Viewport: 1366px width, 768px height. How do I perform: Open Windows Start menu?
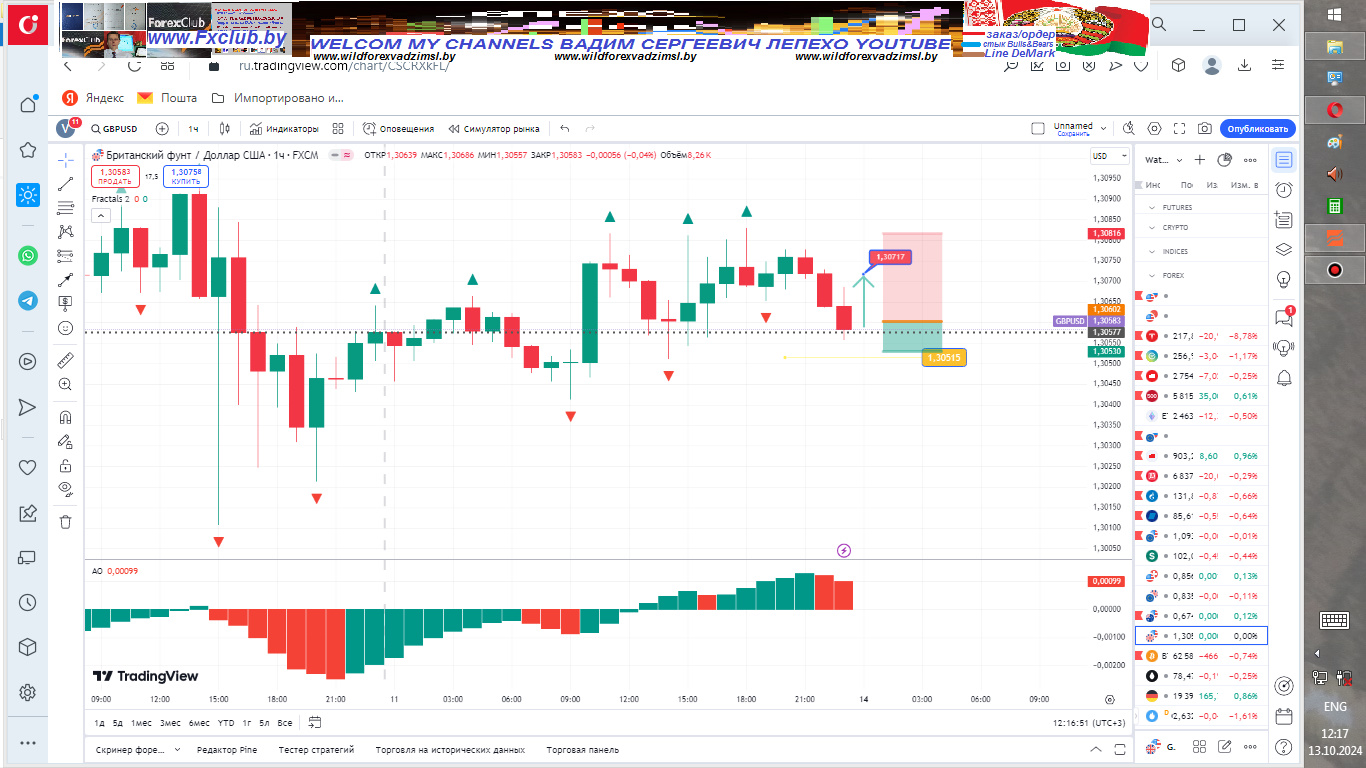pos(1334,14)
